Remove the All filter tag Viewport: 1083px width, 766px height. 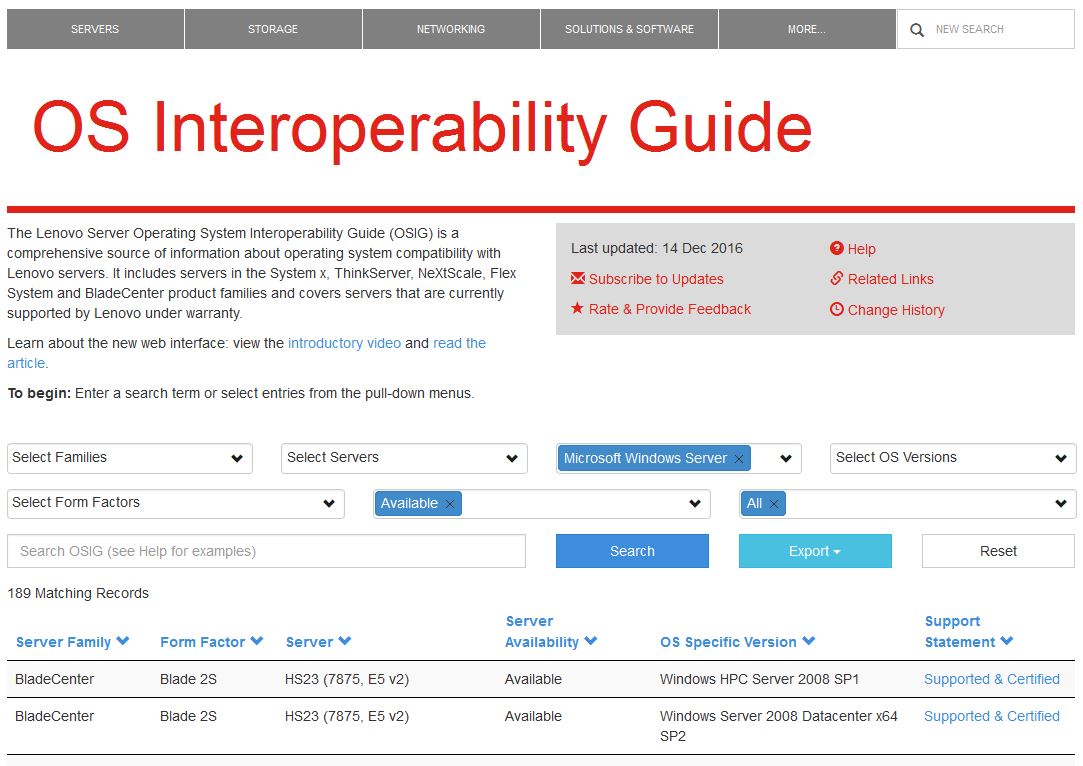pos(774,504)
